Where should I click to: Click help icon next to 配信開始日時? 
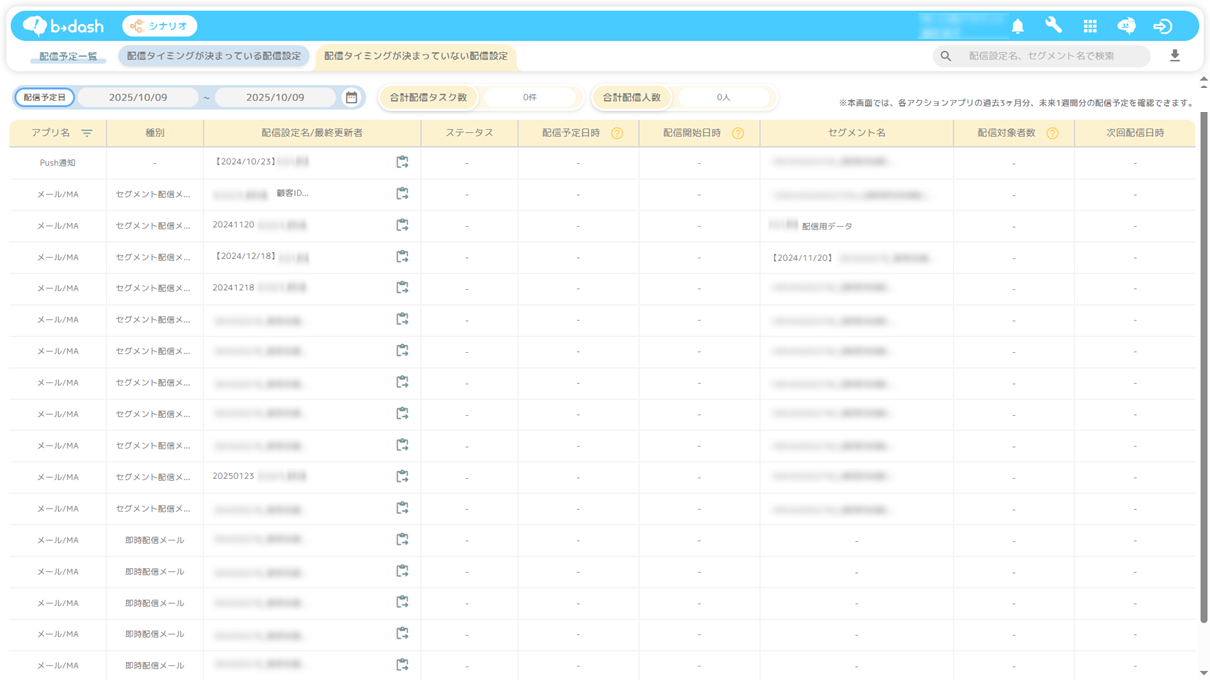click(x=738, y=133)
